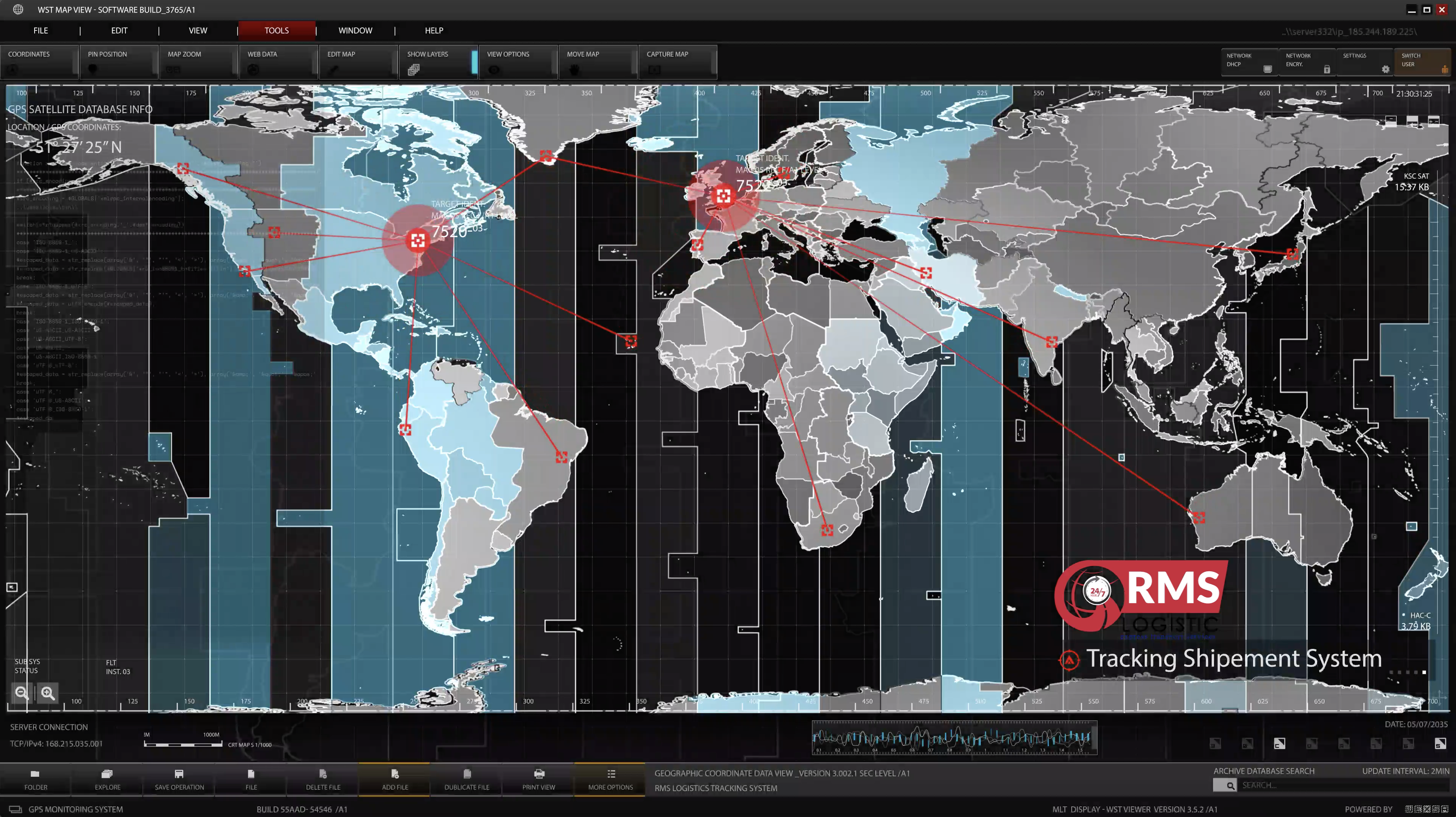Toggle the highlighted 'C' square indicator
Screen dimensions: 1456x817
click(x=1279, y=744)
